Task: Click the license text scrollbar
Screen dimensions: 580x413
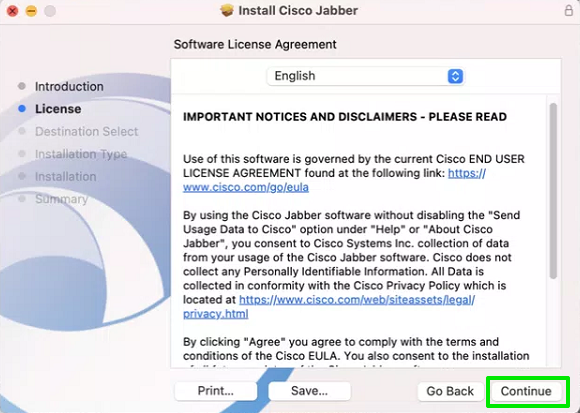Action: (553, 191)
